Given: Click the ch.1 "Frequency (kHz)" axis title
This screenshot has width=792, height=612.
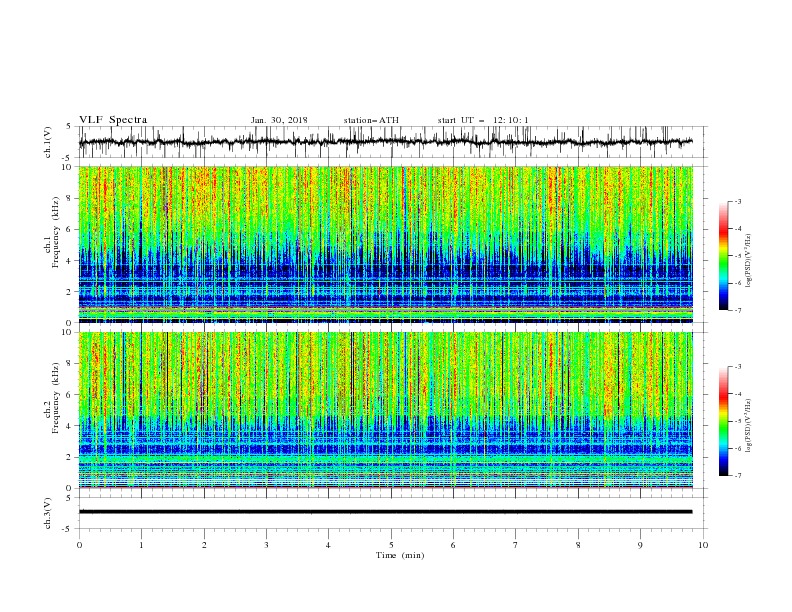Looking at the screenshot, I should 56,232.
